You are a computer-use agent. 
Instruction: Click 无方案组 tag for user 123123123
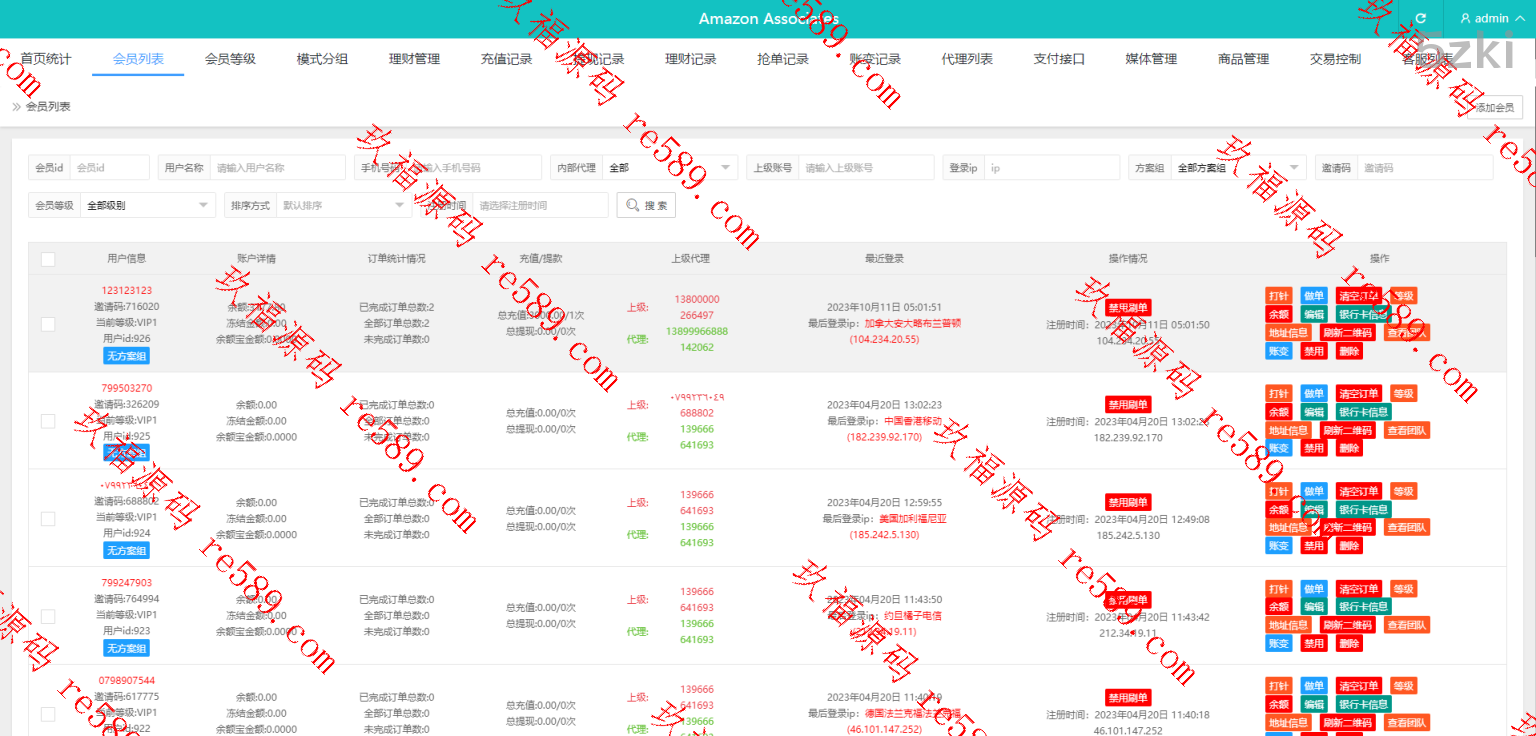(126, 355)
